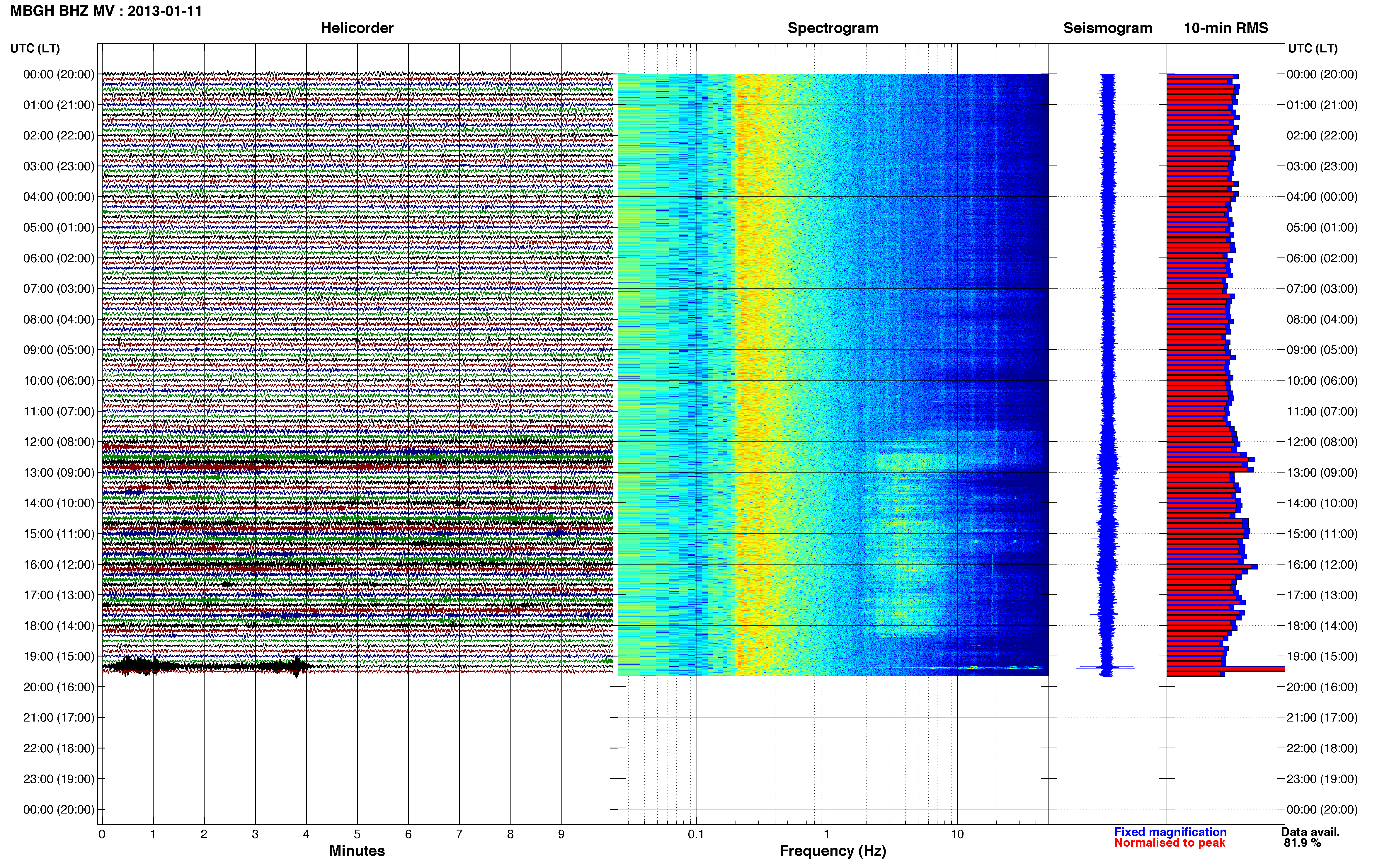Click 15:00 (11:00) label on Helicorder axis
The height and width of the screenshot is (868, 1389).
59,534
